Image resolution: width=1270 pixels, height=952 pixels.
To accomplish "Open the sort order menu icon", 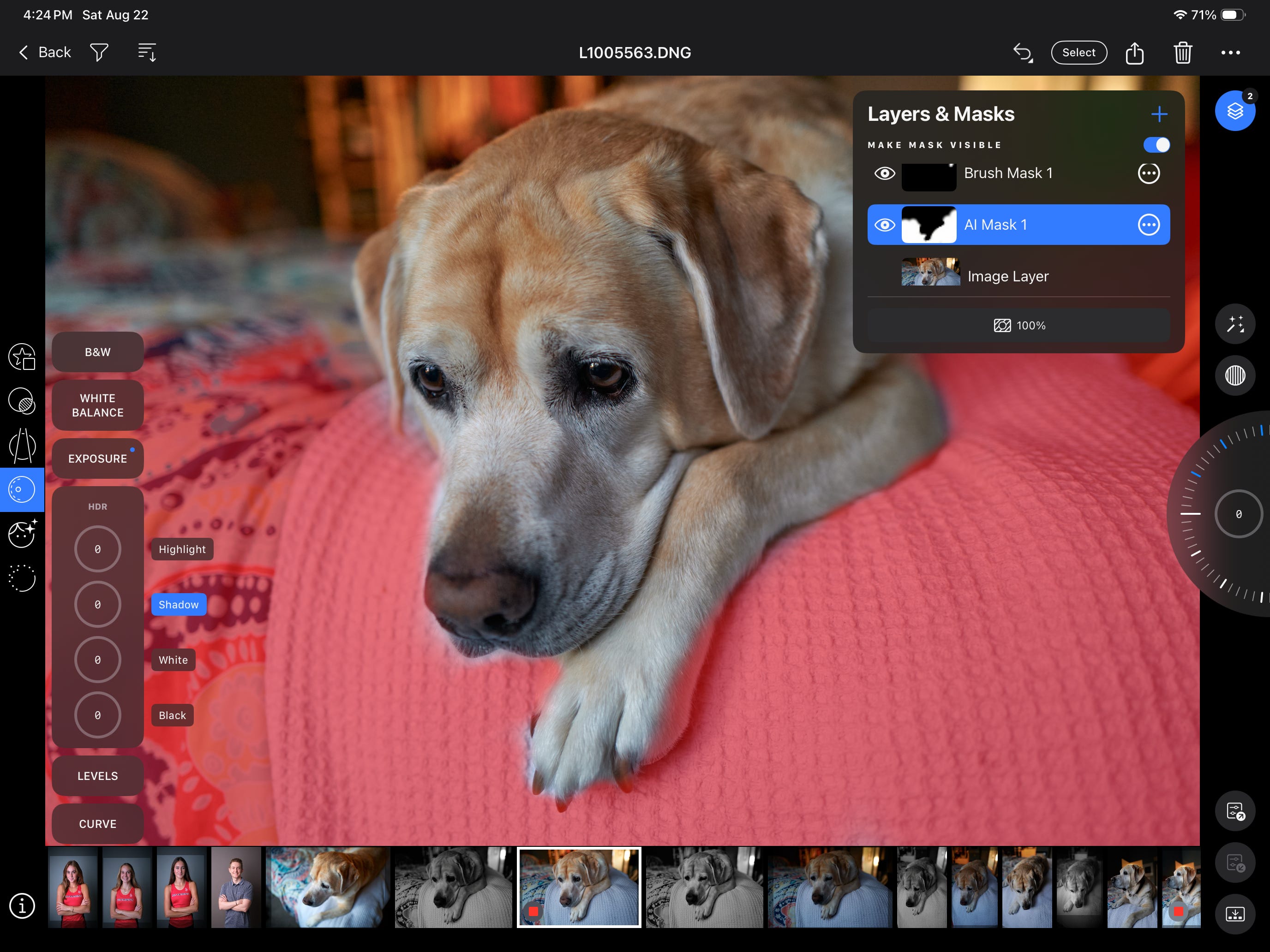I will 147,52.
